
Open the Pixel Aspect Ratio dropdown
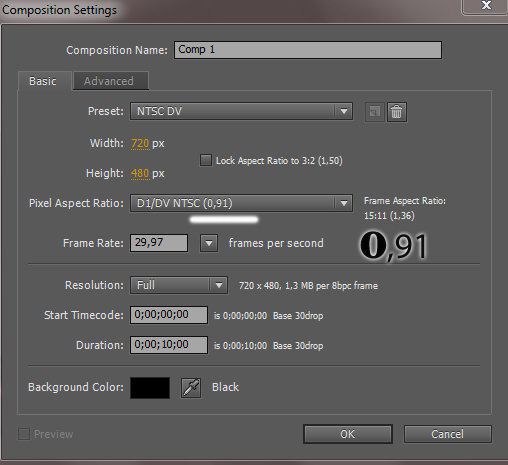[x=241, y=203]
